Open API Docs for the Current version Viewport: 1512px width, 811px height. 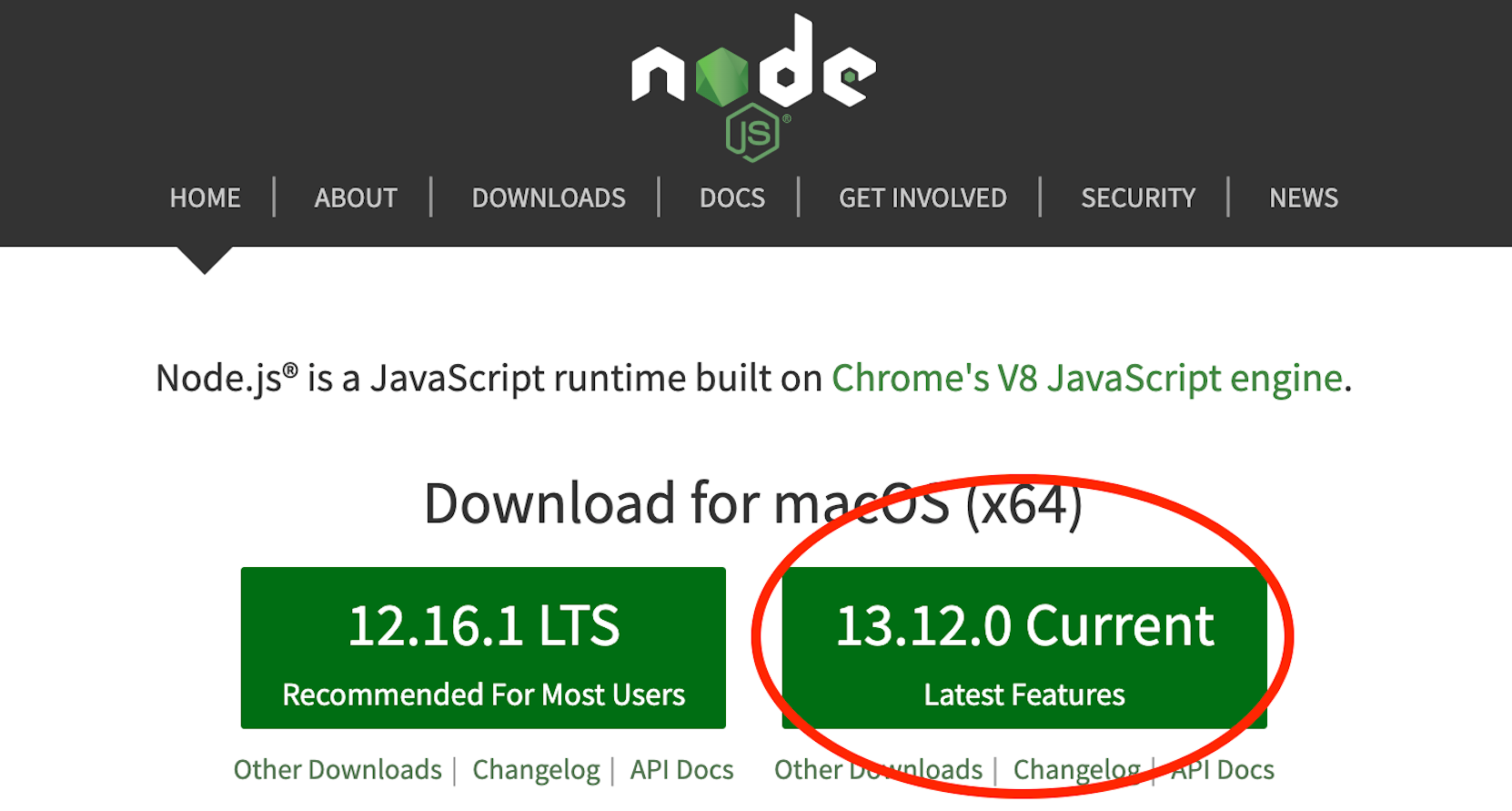(x=1222, y=770)
